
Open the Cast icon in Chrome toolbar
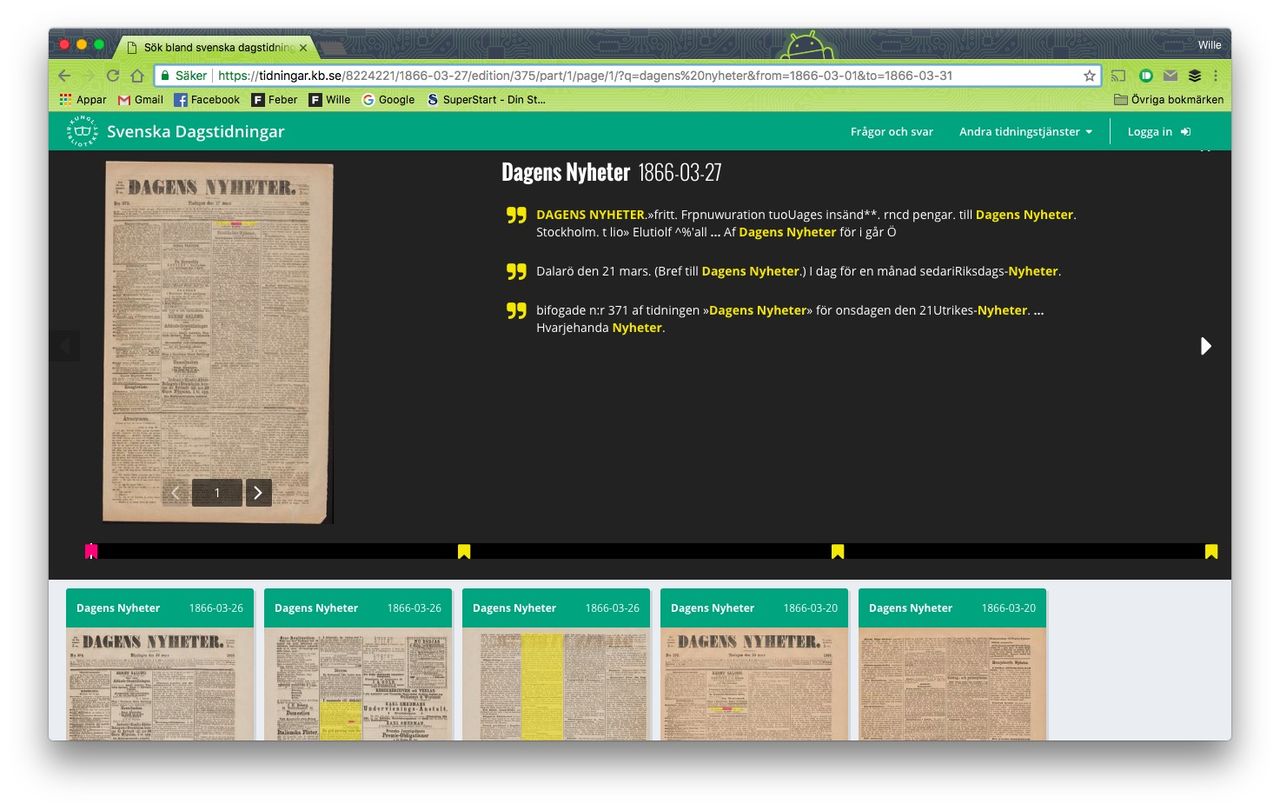click(x=1118, y=76)
